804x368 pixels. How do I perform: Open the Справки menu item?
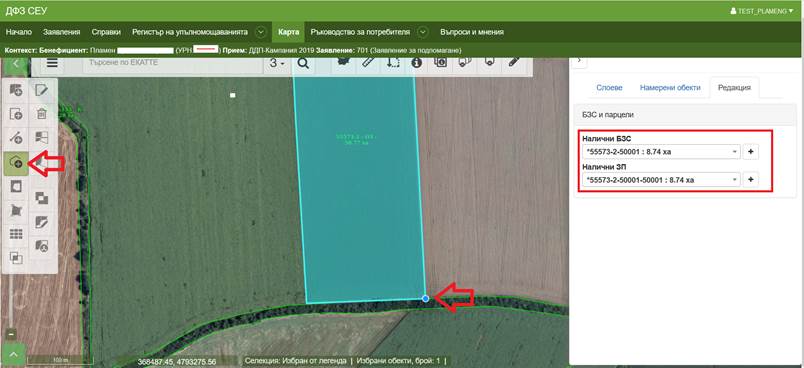(106, 32)
